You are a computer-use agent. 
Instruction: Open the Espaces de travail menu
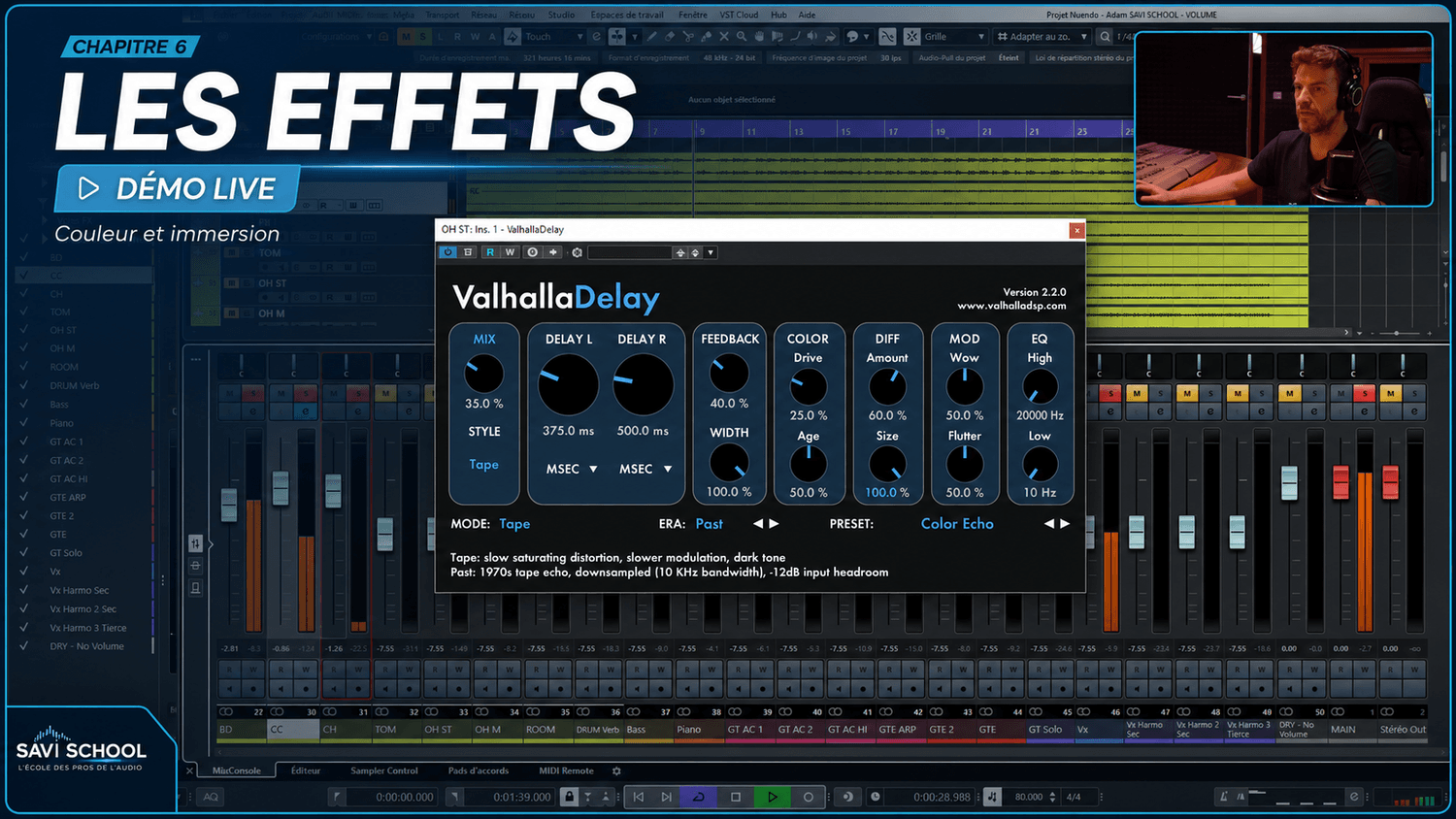coord(627,15)
